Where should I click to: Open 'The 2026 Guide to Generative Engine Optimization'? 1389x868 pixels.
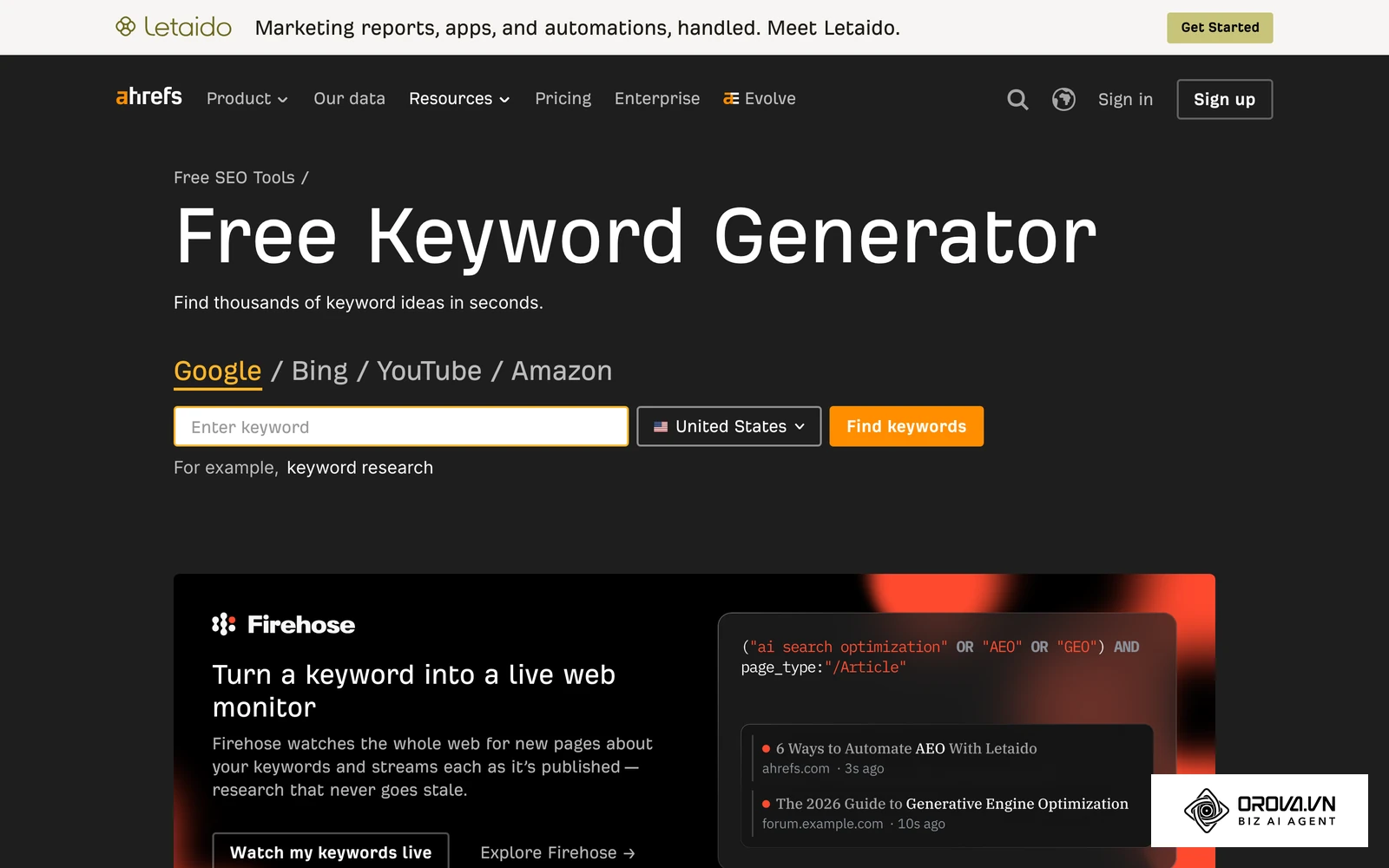951,804
